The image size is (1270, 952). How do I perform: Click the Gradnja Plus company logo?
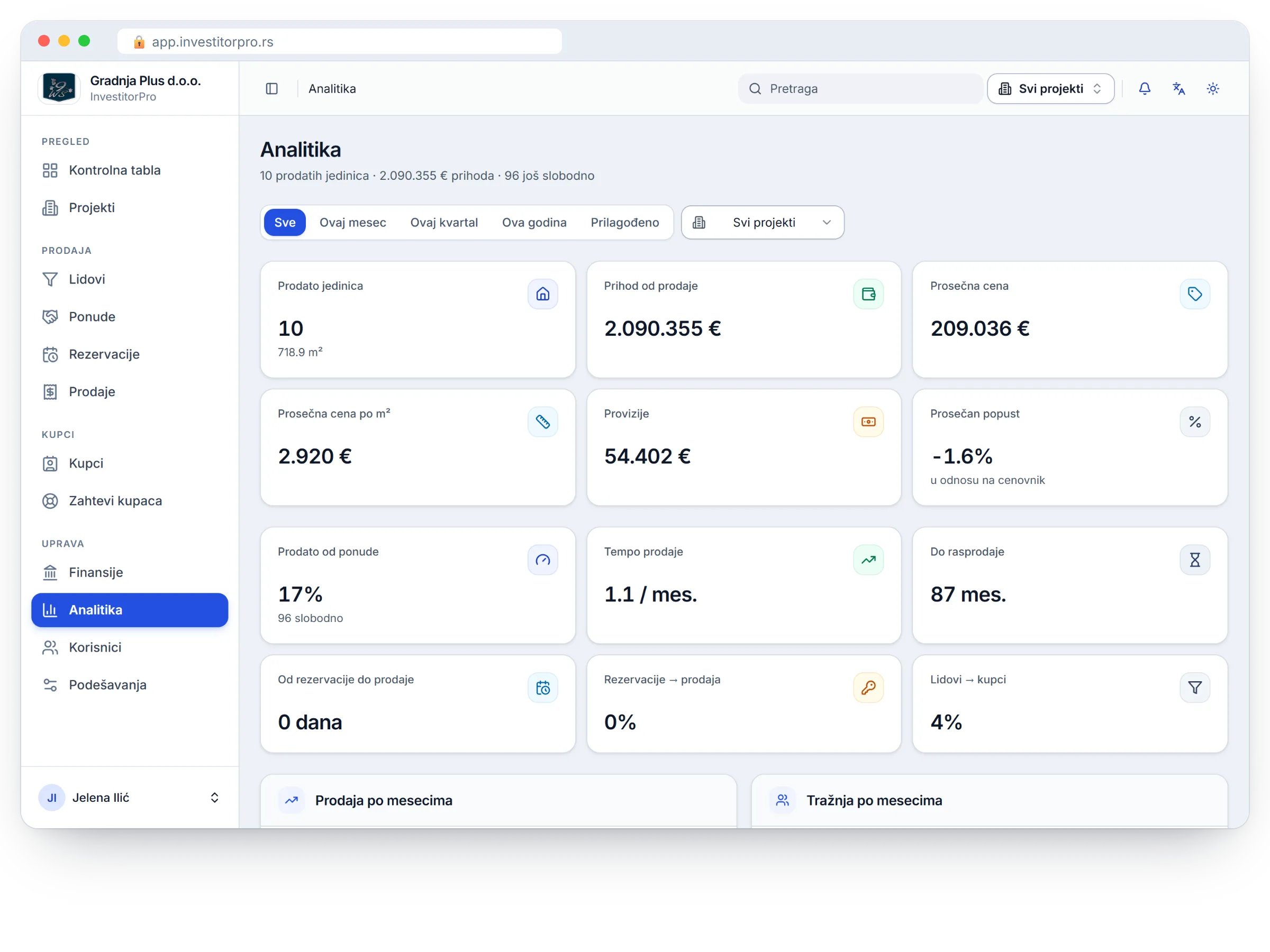coord(59,88)
